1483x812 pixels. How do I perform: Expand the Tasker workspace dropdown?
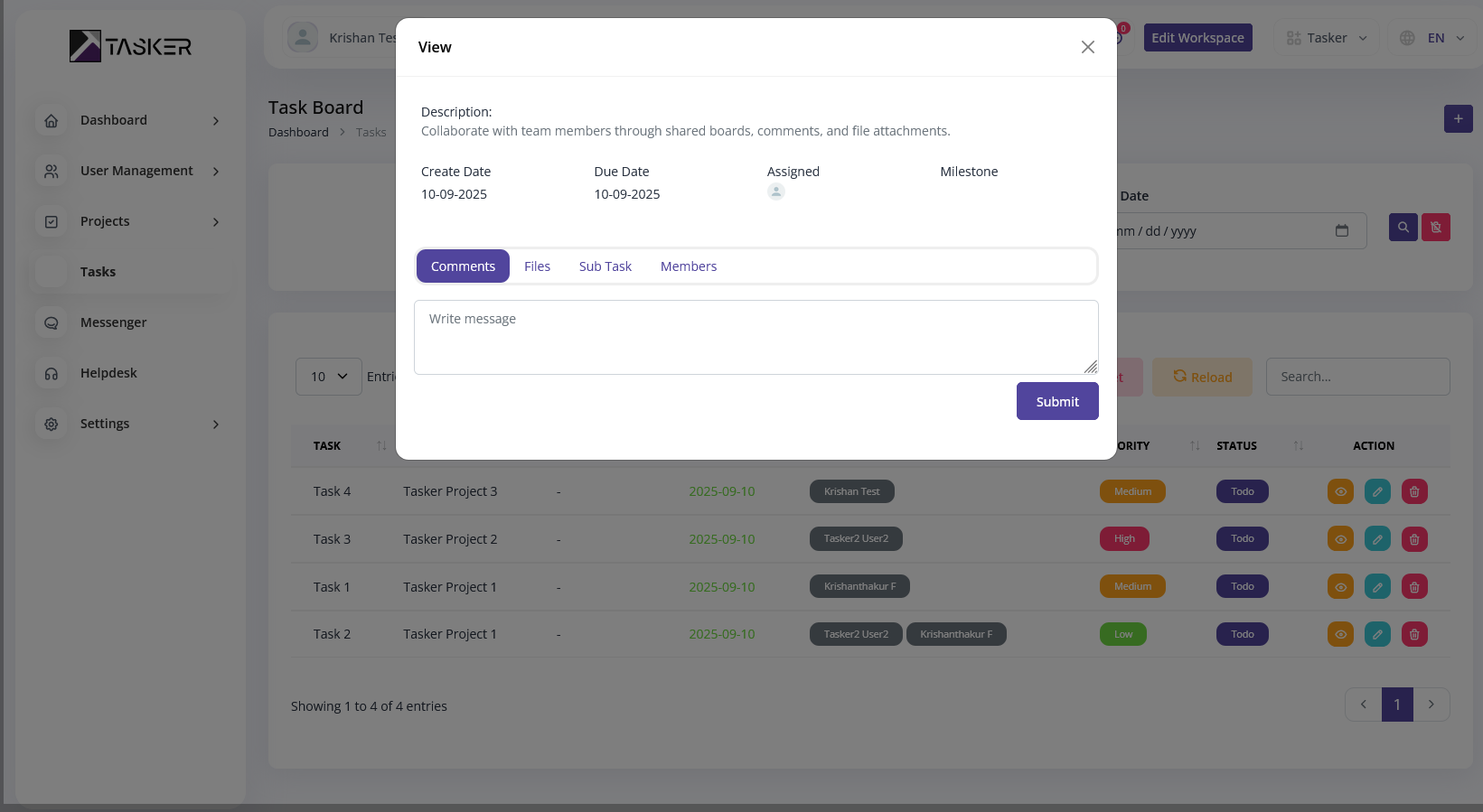point(1327,38)
